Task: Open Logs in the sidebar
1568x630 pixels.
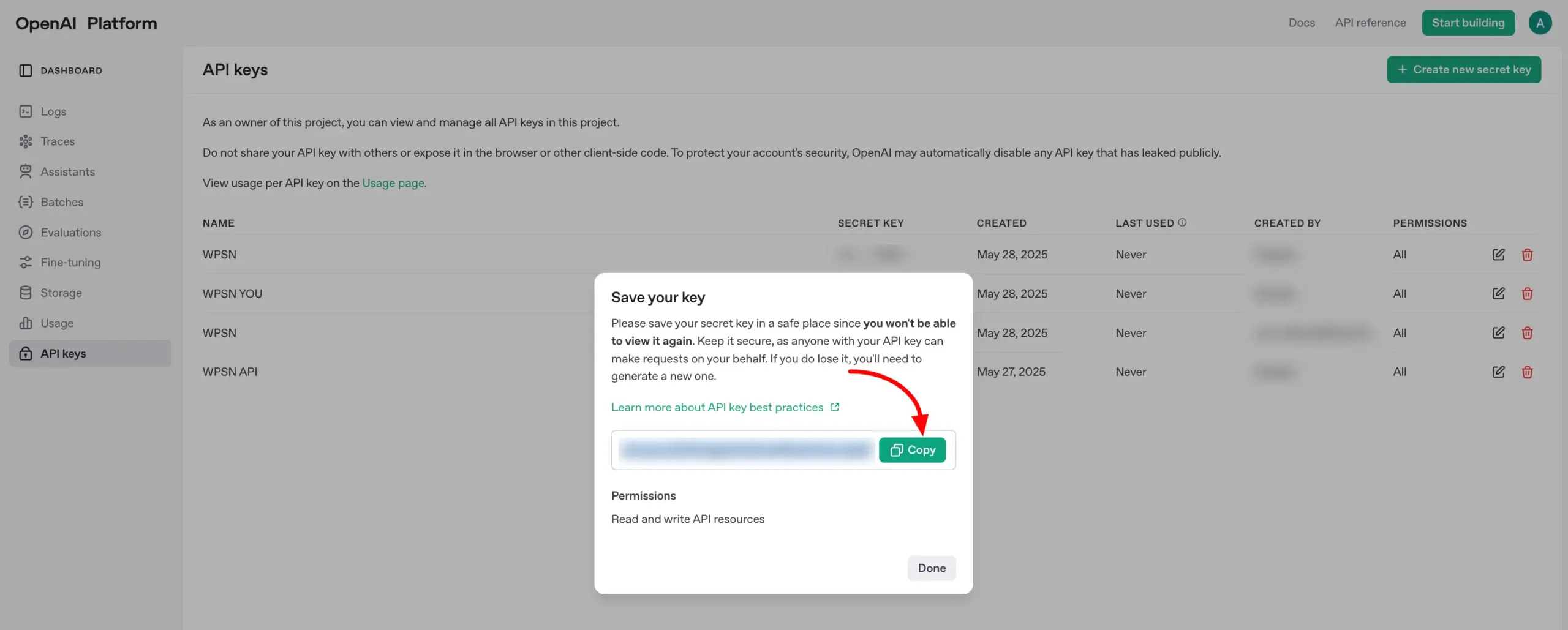Action: 53,111
